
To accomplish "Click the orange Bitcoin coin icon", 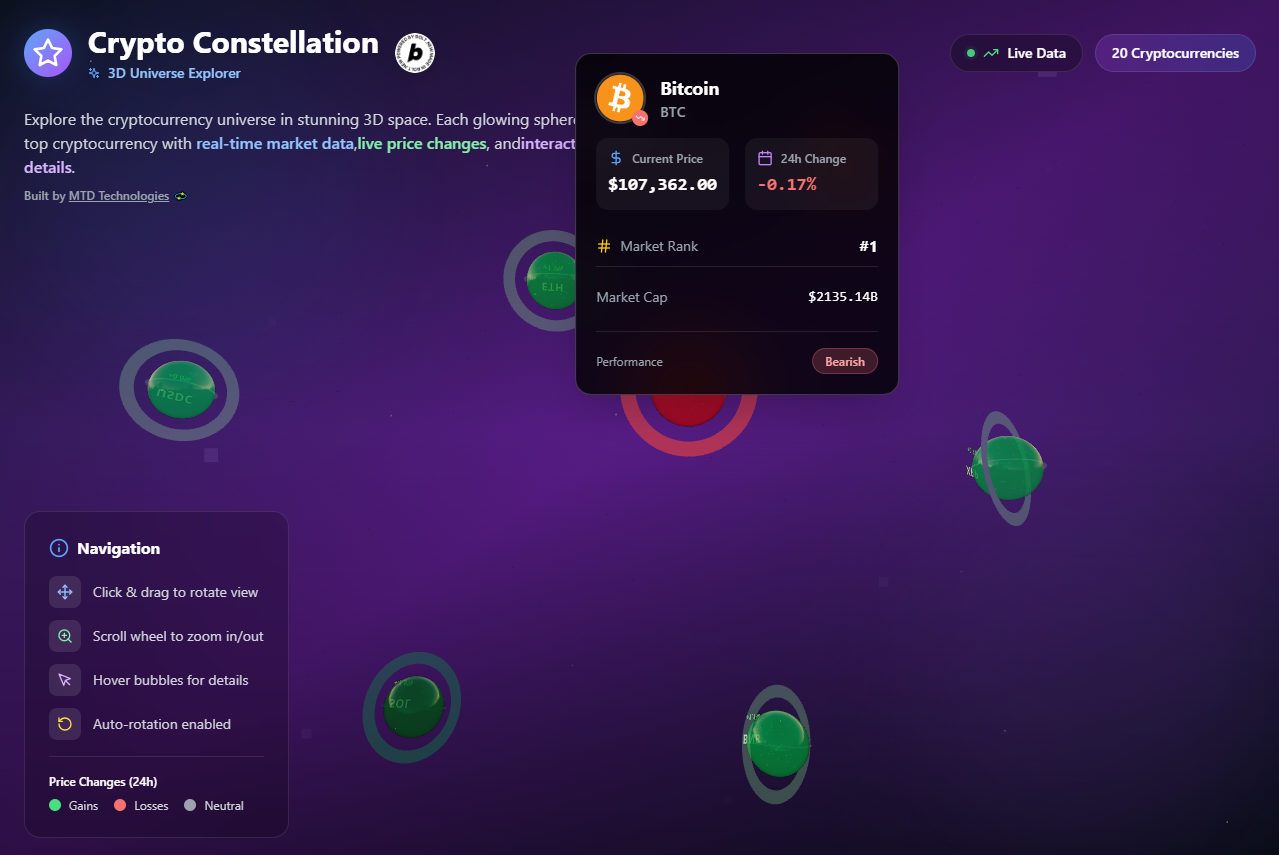I will pos(620,98).
